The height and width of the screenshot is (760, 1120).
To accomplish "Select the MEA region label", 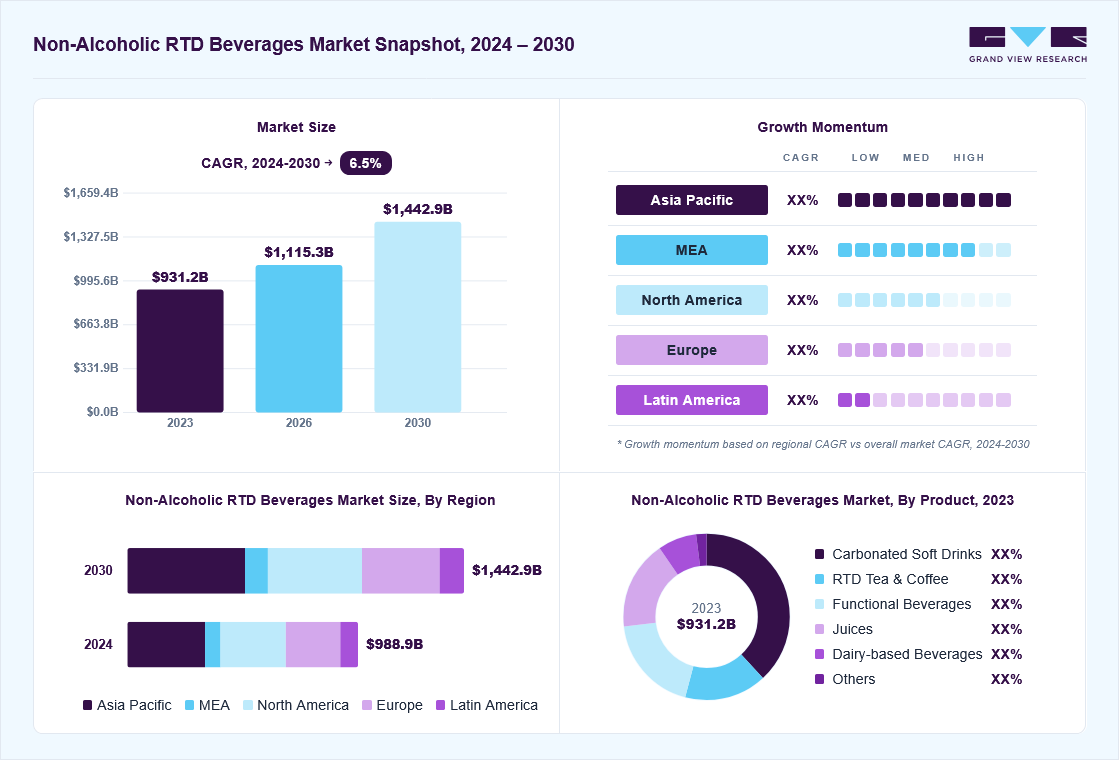I will pos(691,250).
